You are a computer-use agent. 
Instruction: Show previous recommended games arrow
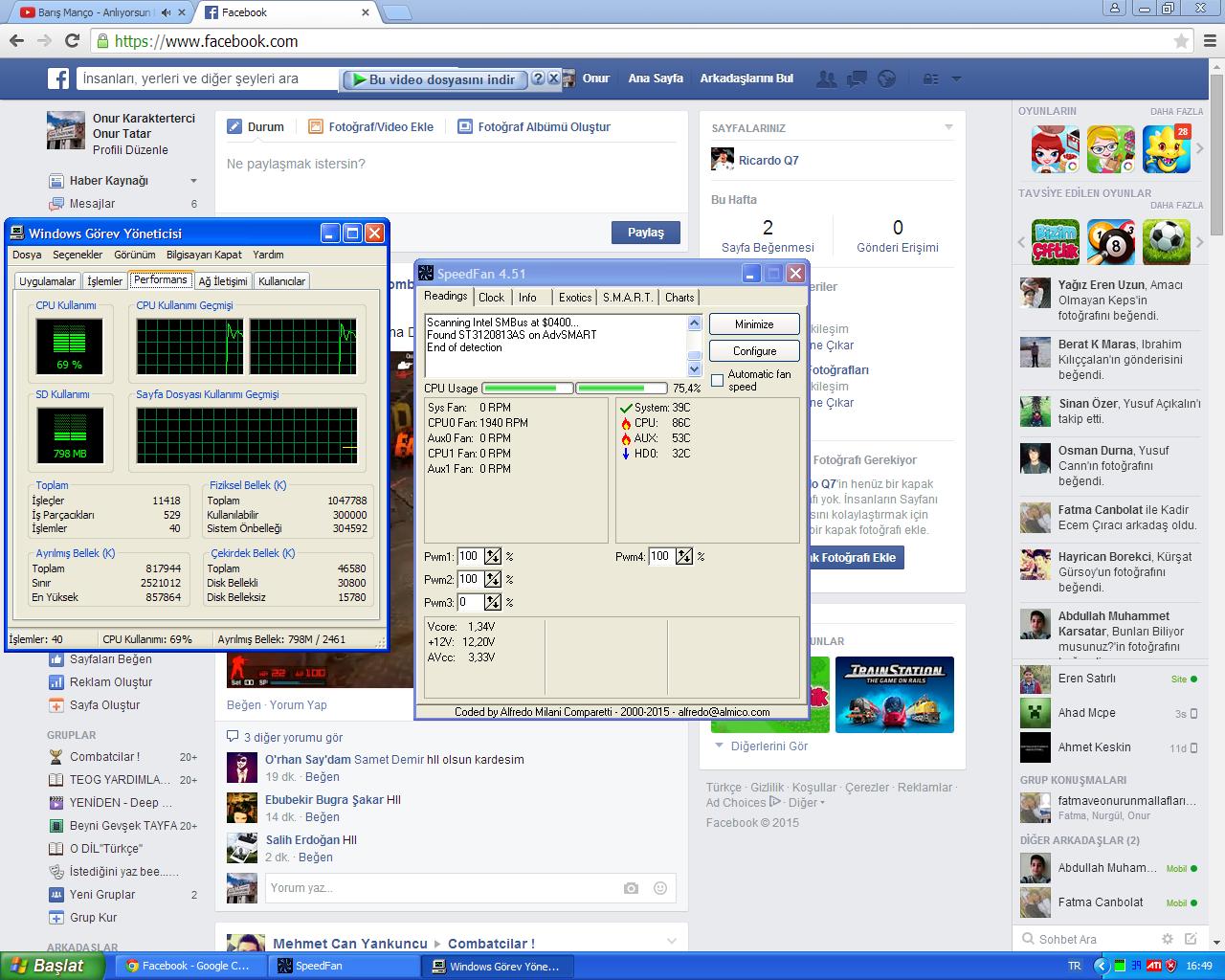click(1022, 242)
